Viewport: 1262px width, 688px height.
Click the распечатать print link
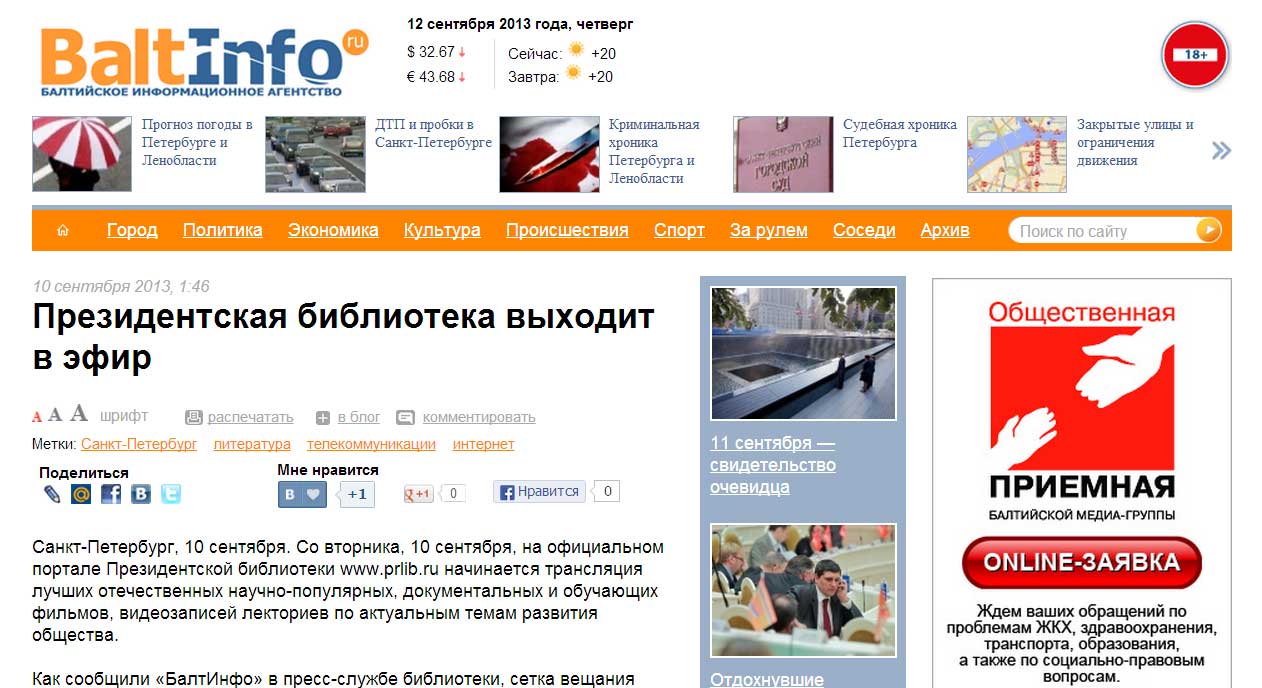[x=250, y=417]
